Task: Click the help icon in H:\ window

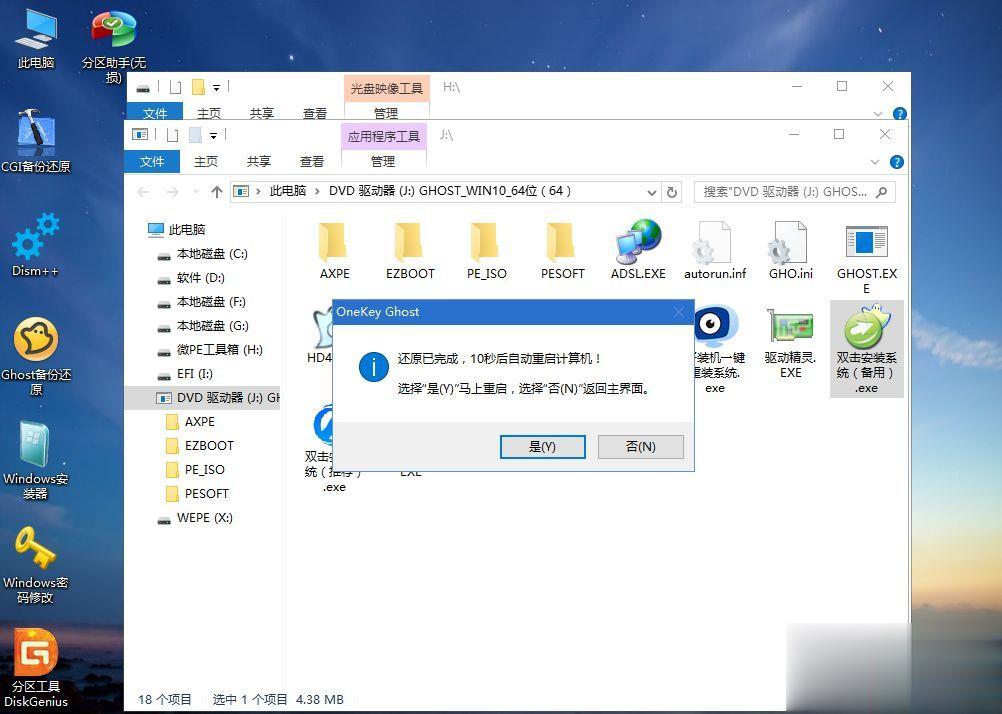Action: (x=899, y=114)
